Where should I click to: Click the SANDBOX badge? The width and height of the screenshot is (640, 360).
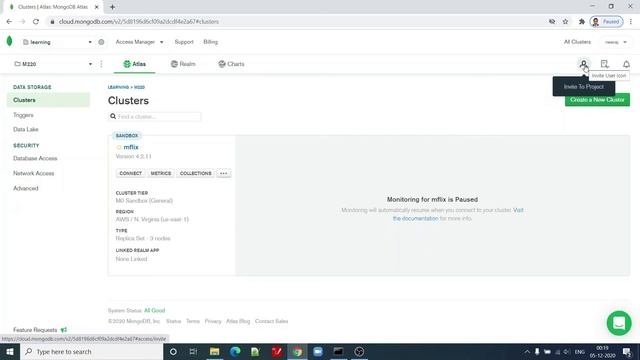coord(127,136)
